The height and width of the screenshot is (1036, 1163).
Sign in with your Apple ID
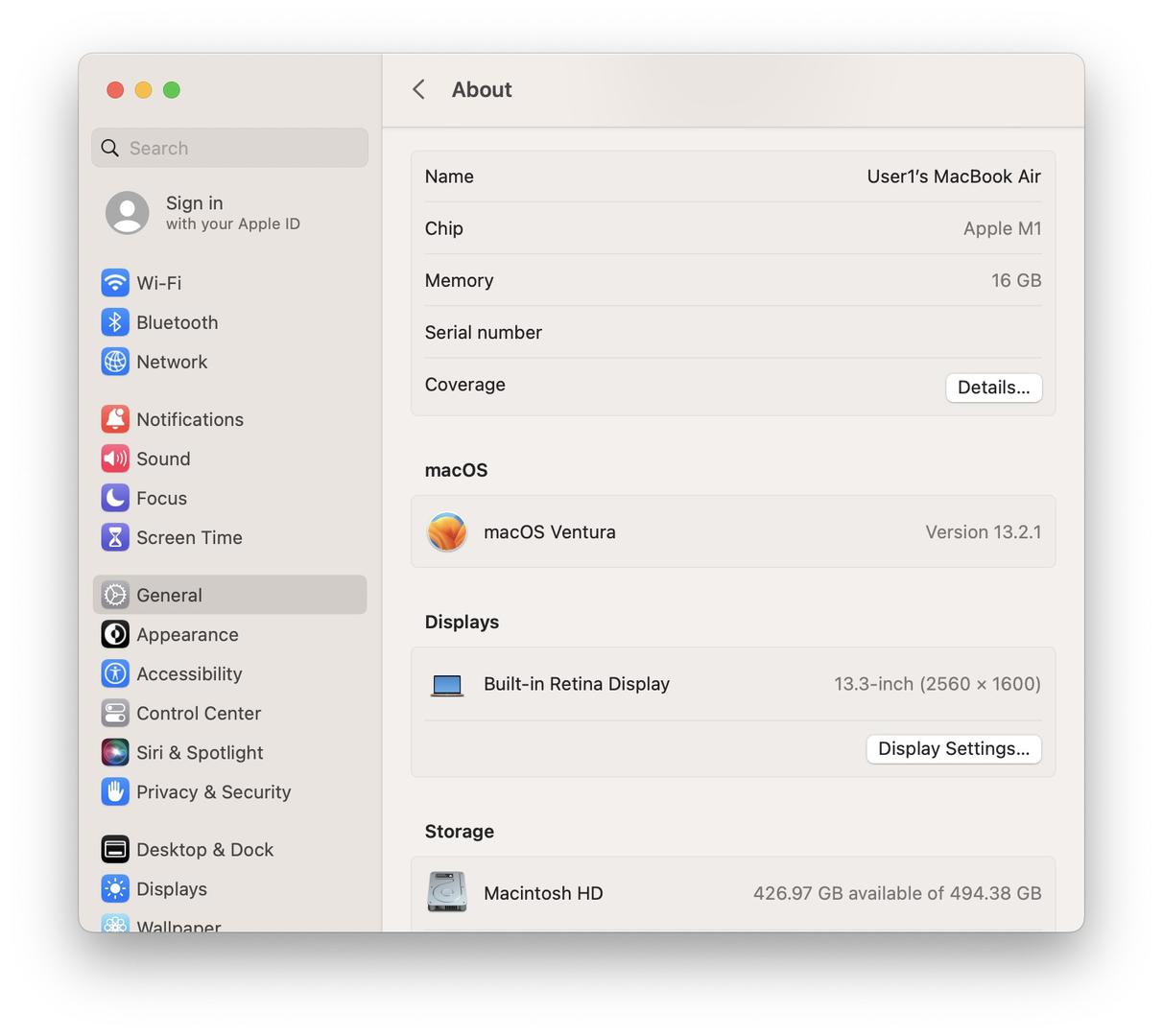[232, 213]
